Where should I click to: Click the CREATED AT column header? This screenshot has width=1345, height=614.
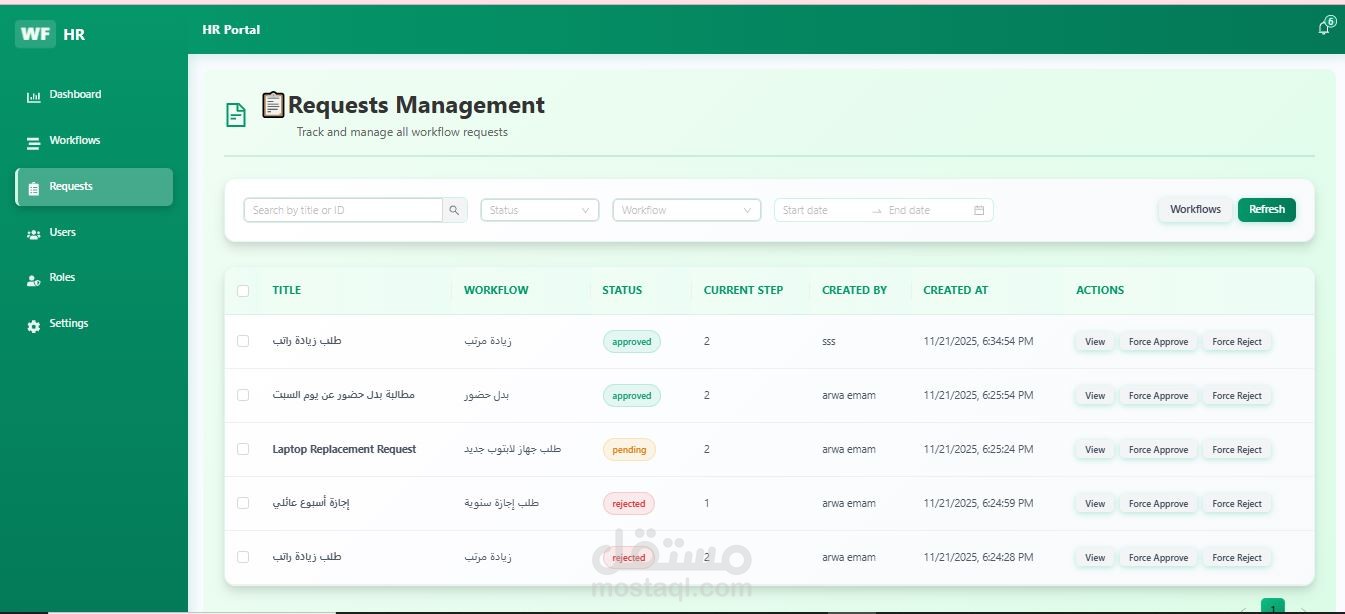coord(955,290)
